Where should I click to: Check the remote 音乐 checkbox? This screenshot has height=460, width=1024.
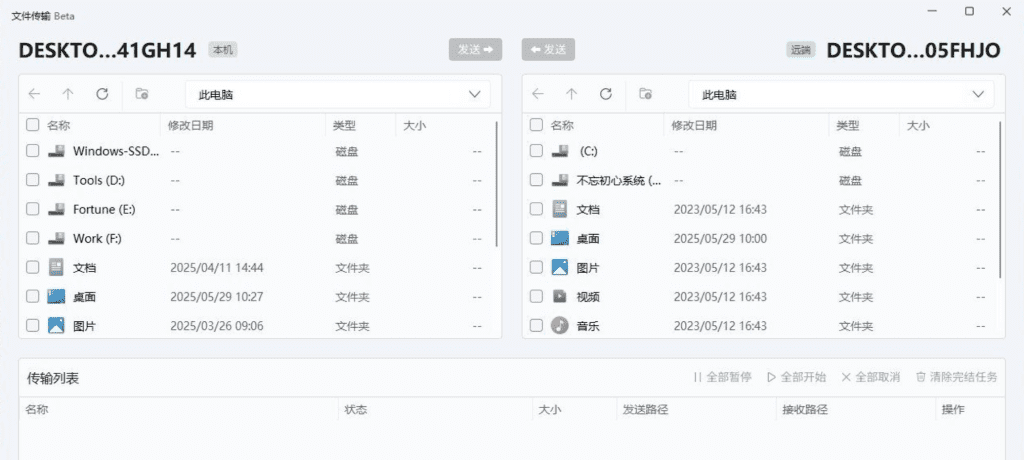coord(536,325)
